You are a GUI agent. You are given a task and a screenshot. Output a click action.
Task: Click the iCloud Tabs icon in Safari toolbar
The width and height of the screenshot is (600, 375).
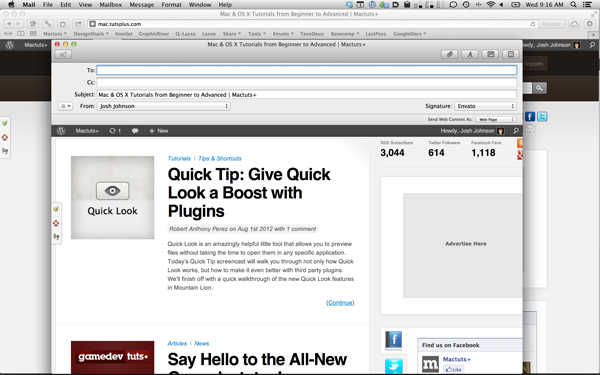[574, 24]
